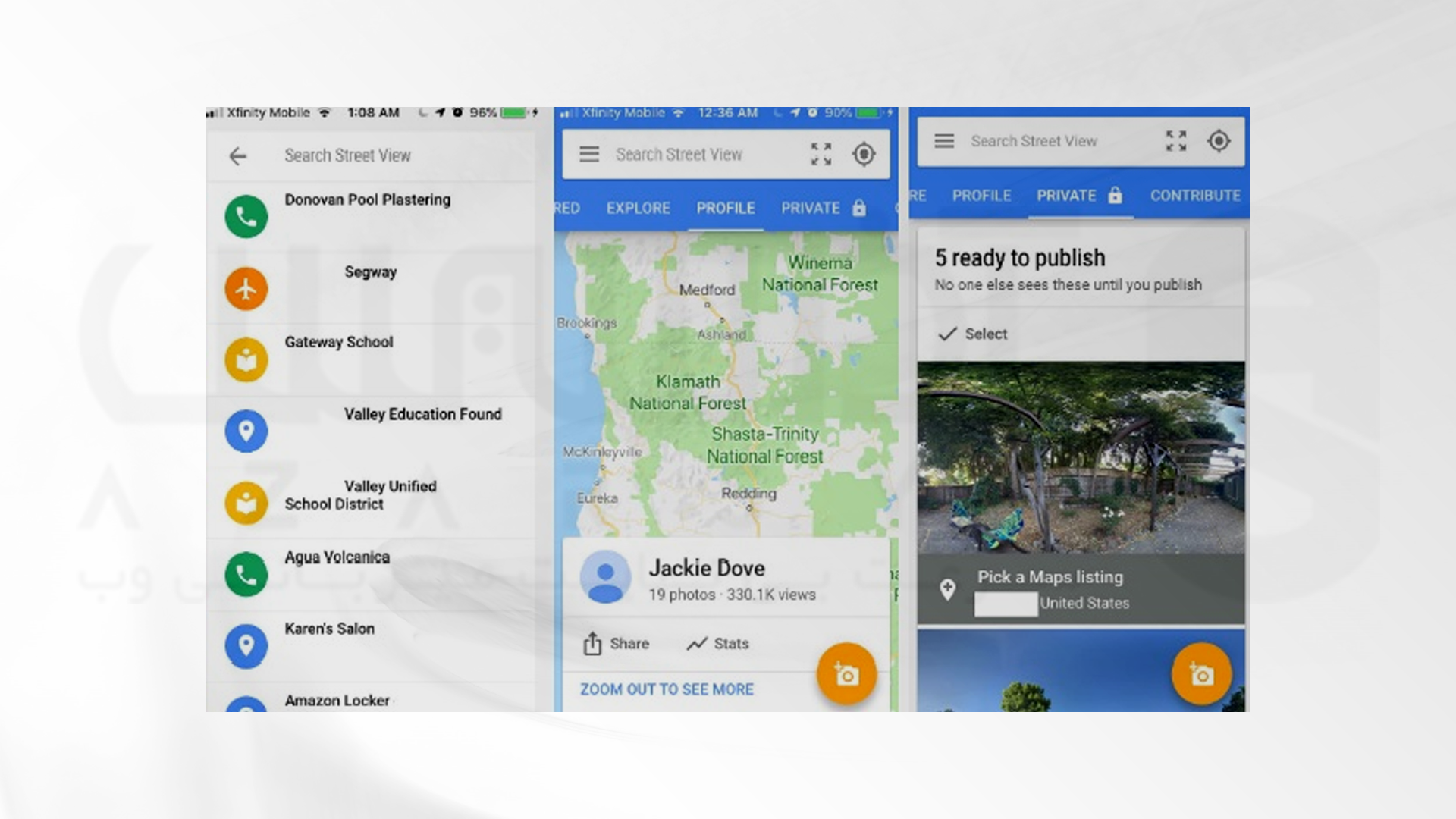Tap the phone icon for Agua Volcanica
The image size is (1456, 819).
point(246,573)
